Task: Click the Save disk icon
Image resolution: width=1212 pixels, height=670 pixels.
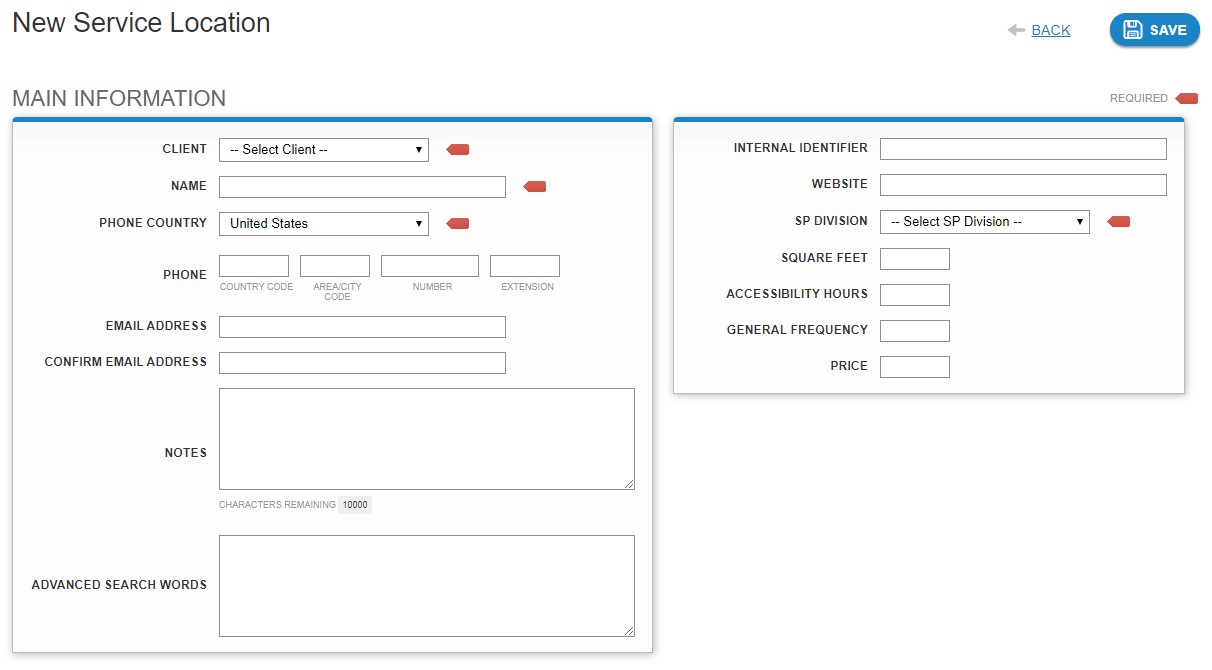Action: pyautogui.click(x=1133, y=29)
